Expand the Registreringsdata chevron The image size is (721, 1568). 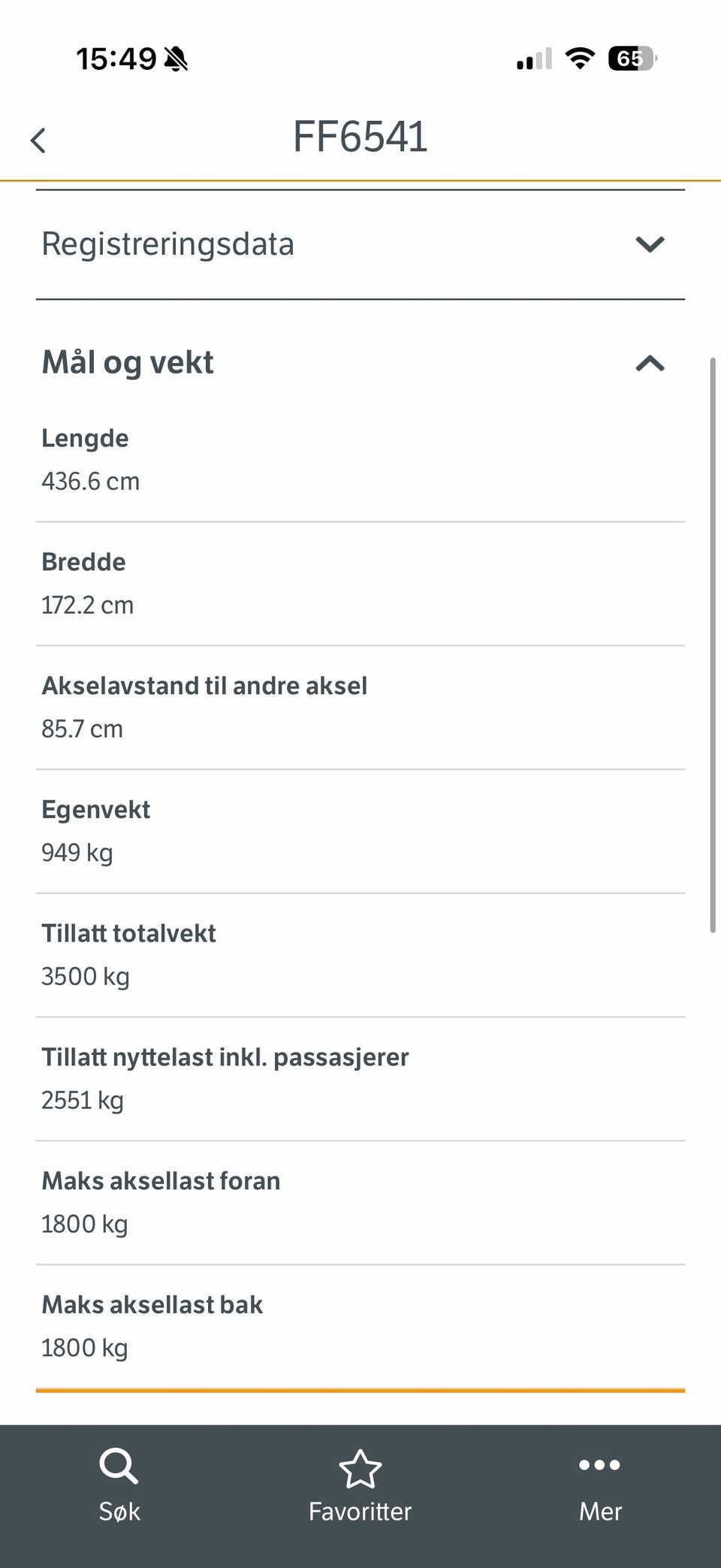[650, 244]
